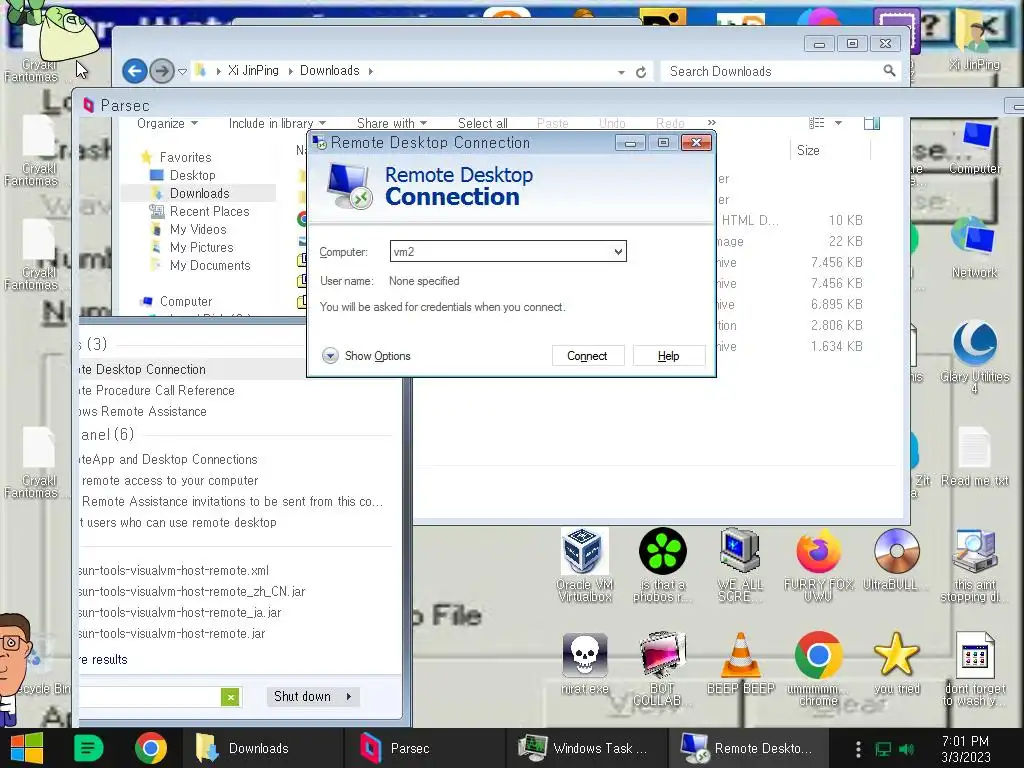This screenshot has height=768, width=1024.
Task: Open FURRY FOX UWU Firefox icon
Action: coord(818,565)
